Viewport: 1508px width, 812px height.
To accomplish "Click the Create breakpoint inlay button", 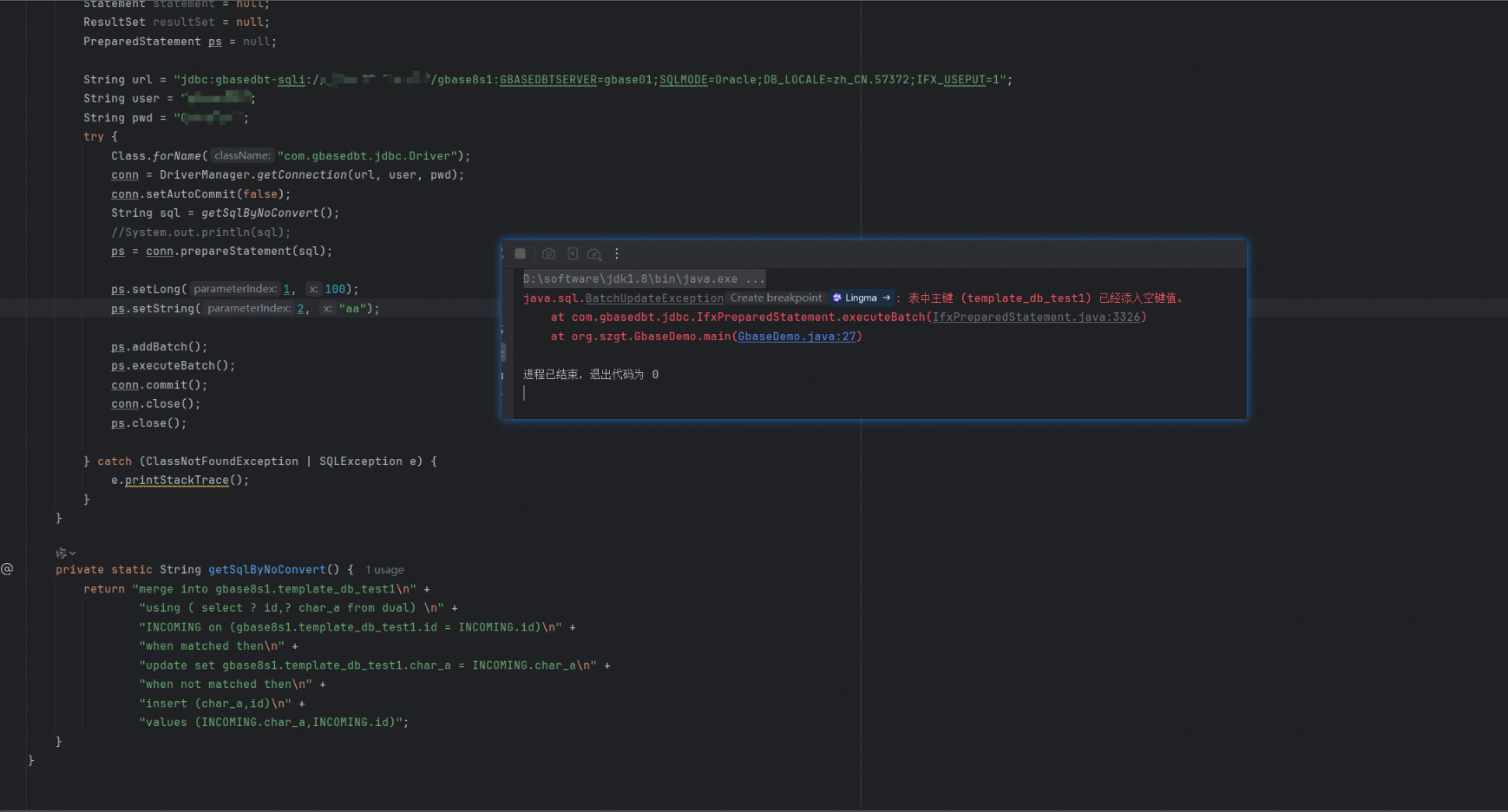I will coord(776,298).
